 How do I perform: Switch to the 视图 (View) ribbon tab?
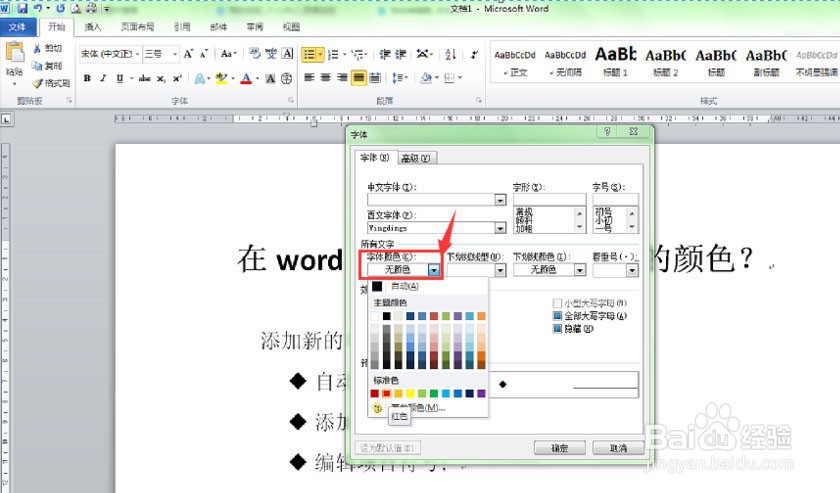pyautogui.click(x=291, y=27)
